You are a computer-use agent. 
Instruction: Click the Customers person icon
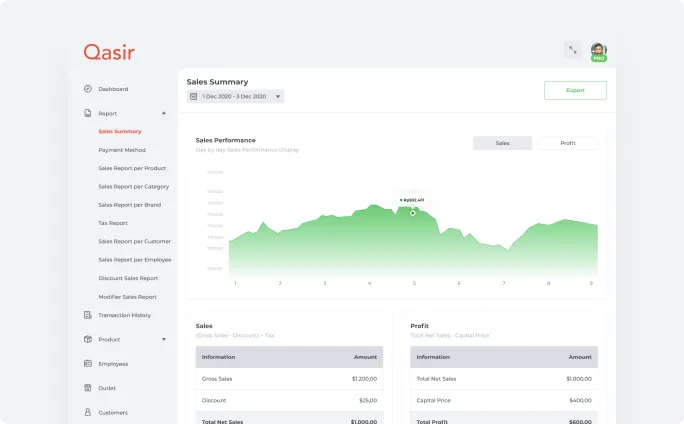tap(88, 412)
